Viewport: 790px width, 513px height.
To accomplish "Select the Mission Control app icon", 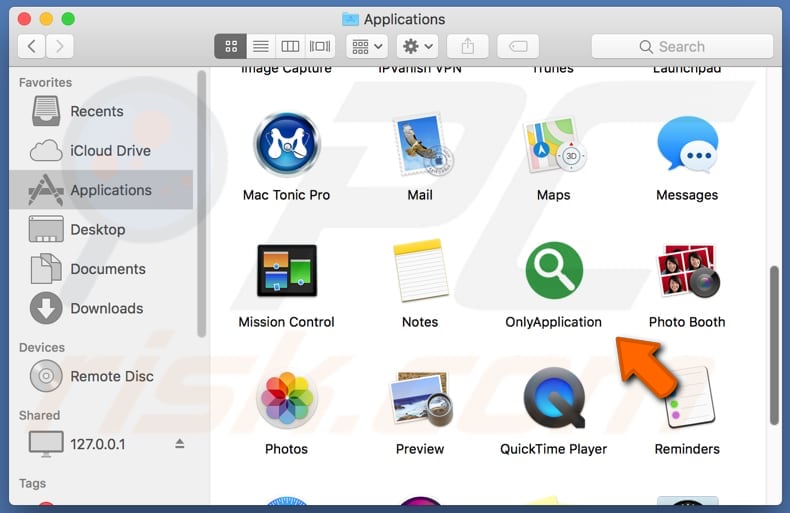I will [287, 270].
